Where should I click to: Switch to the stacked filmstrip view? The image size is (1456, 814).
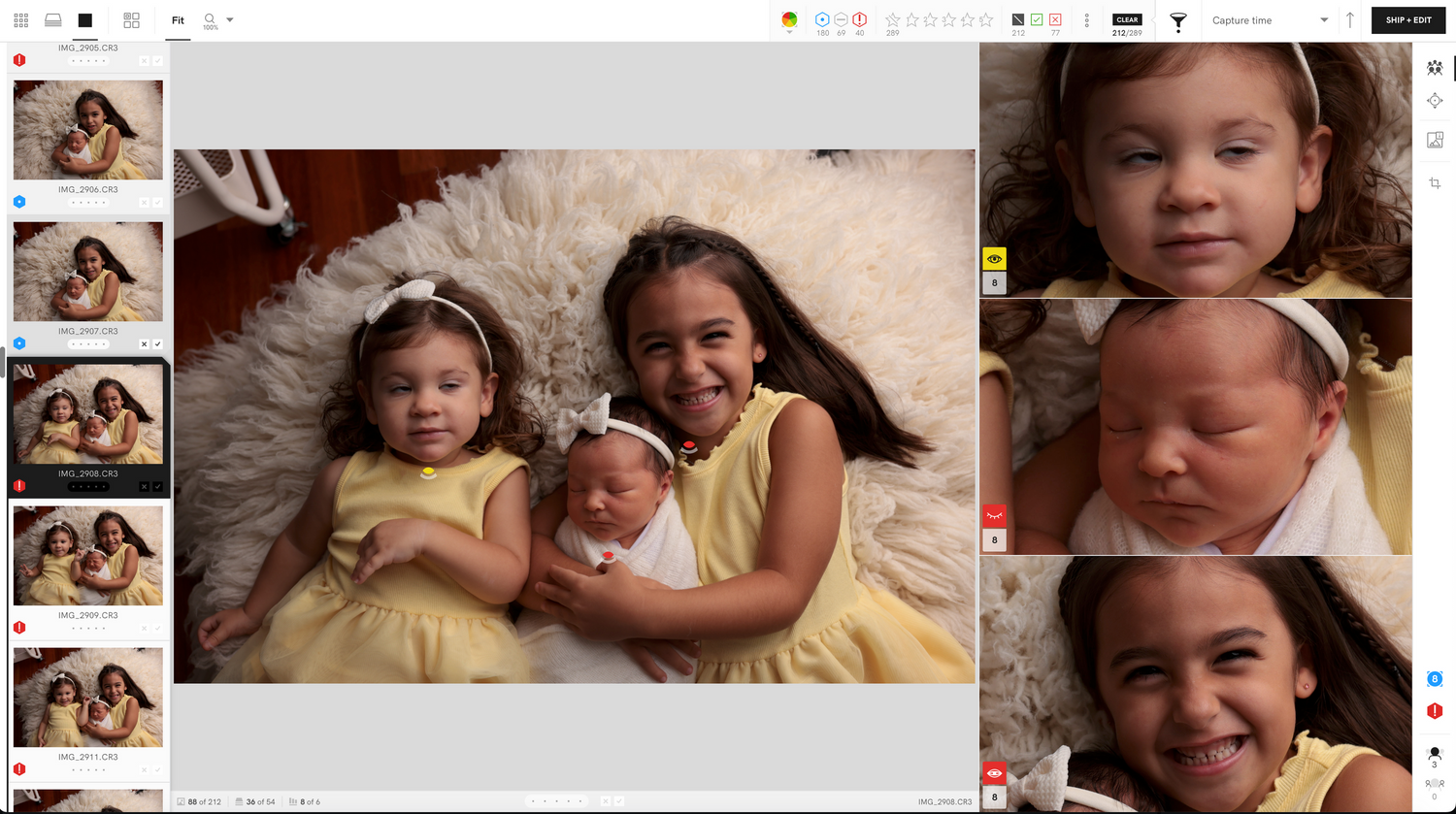pos(53,20)
